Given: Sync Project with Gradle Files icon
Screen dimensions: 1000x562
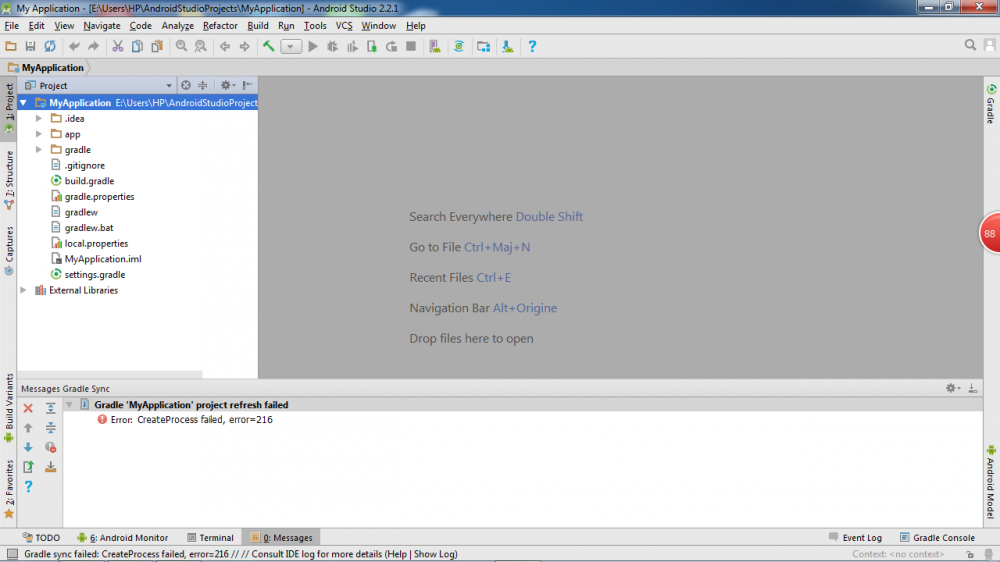Looking at the screenshot, I should tap(459, 47).
